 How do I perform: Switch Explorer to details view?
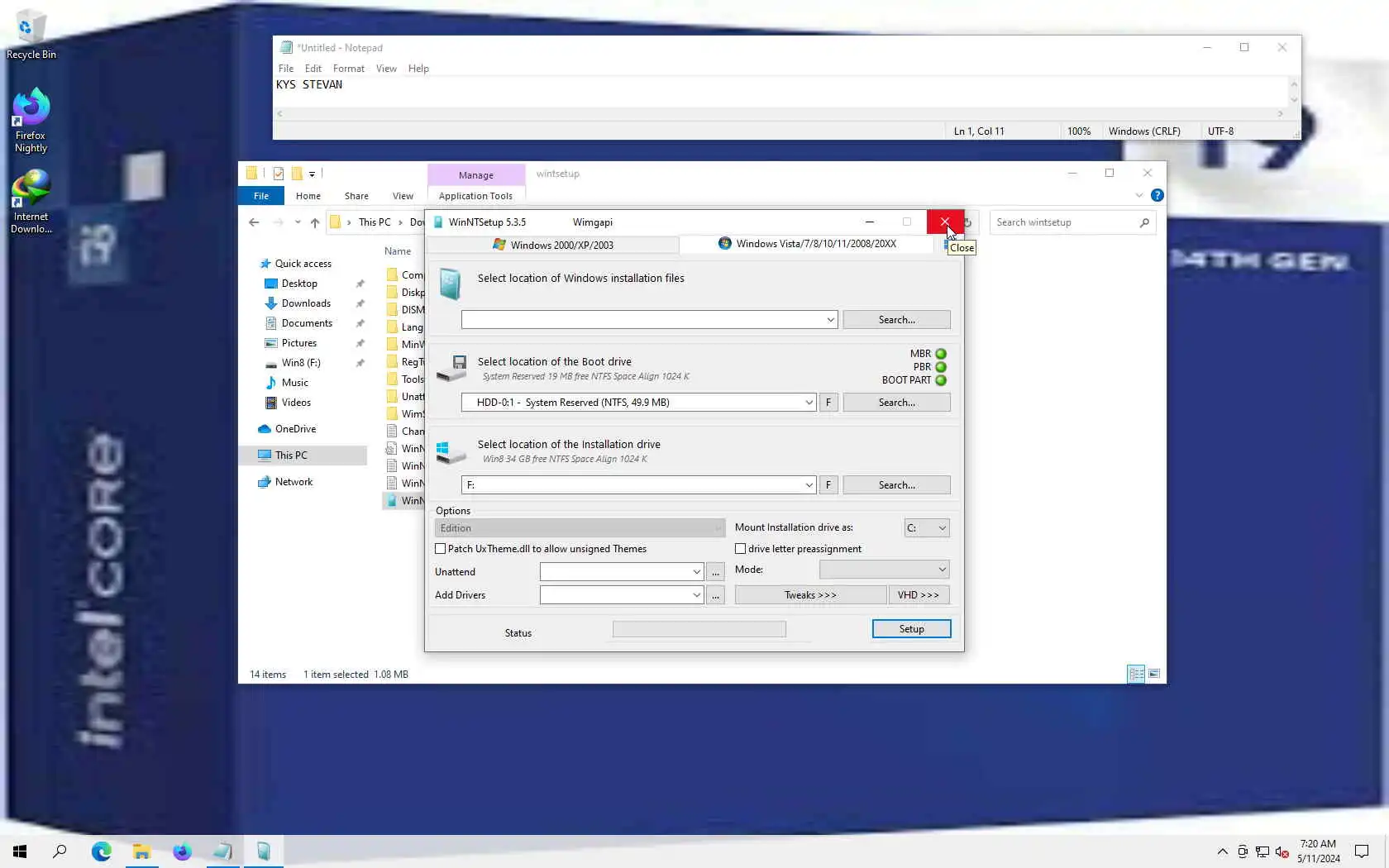(x=1137, y=674)
